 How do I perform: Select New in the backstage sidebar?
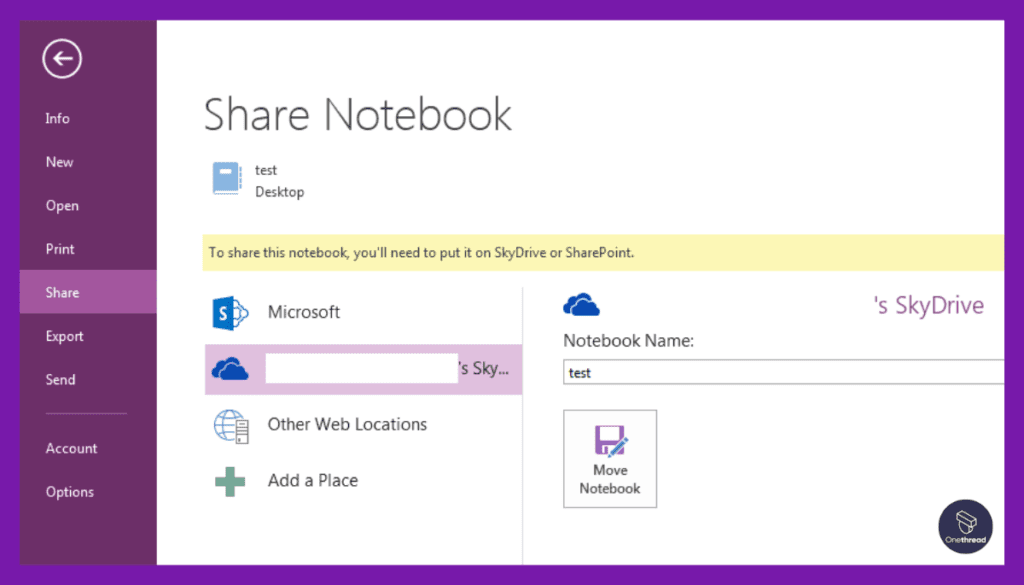pos(59,162)
